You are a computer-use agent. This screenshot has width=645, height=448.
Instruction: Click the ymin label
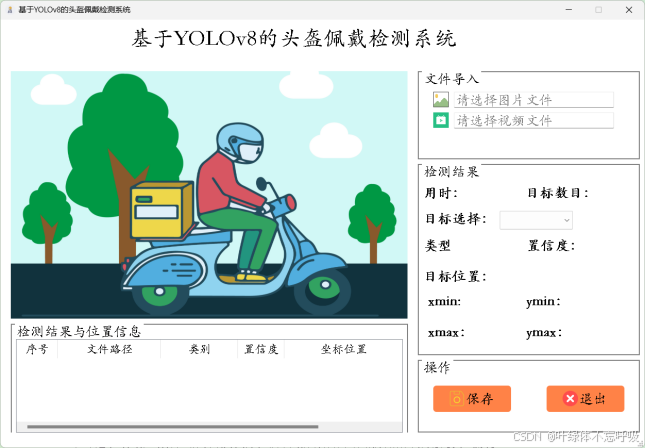click(543, 302)
